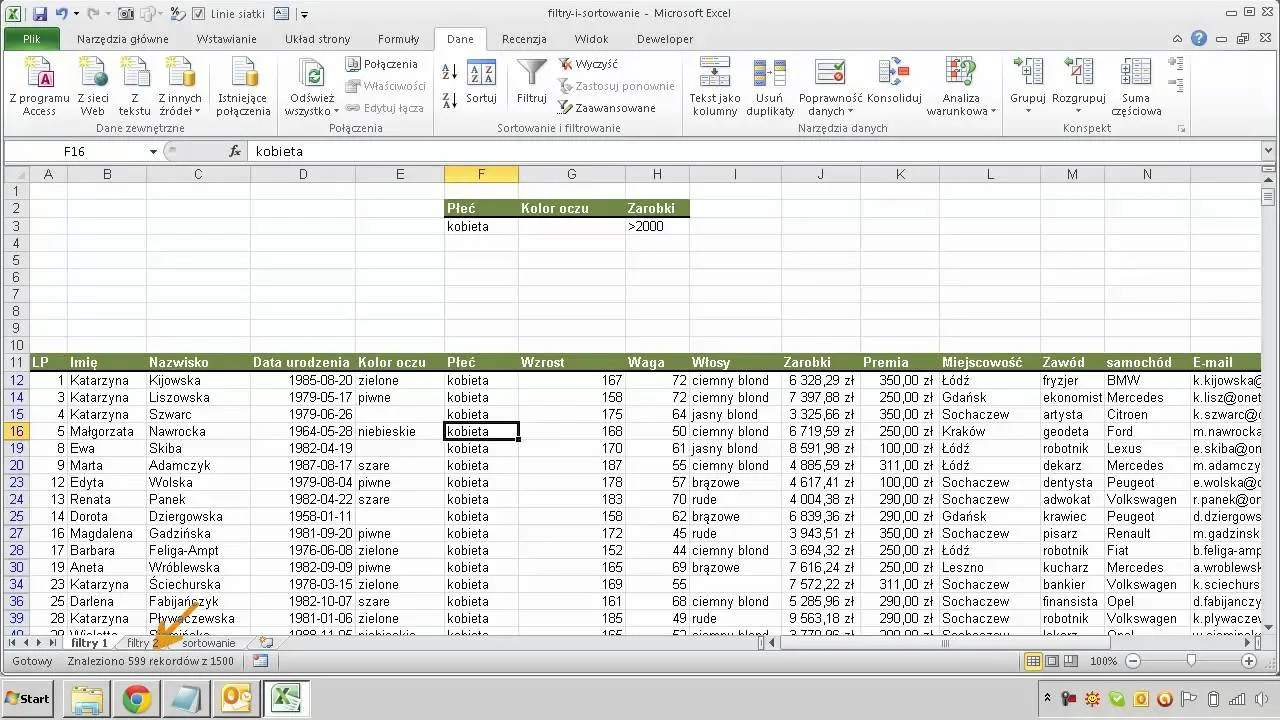The height and width of the screenshot is (720, 1280).
Task: Open the Plik tab
Action: (32, 39)
